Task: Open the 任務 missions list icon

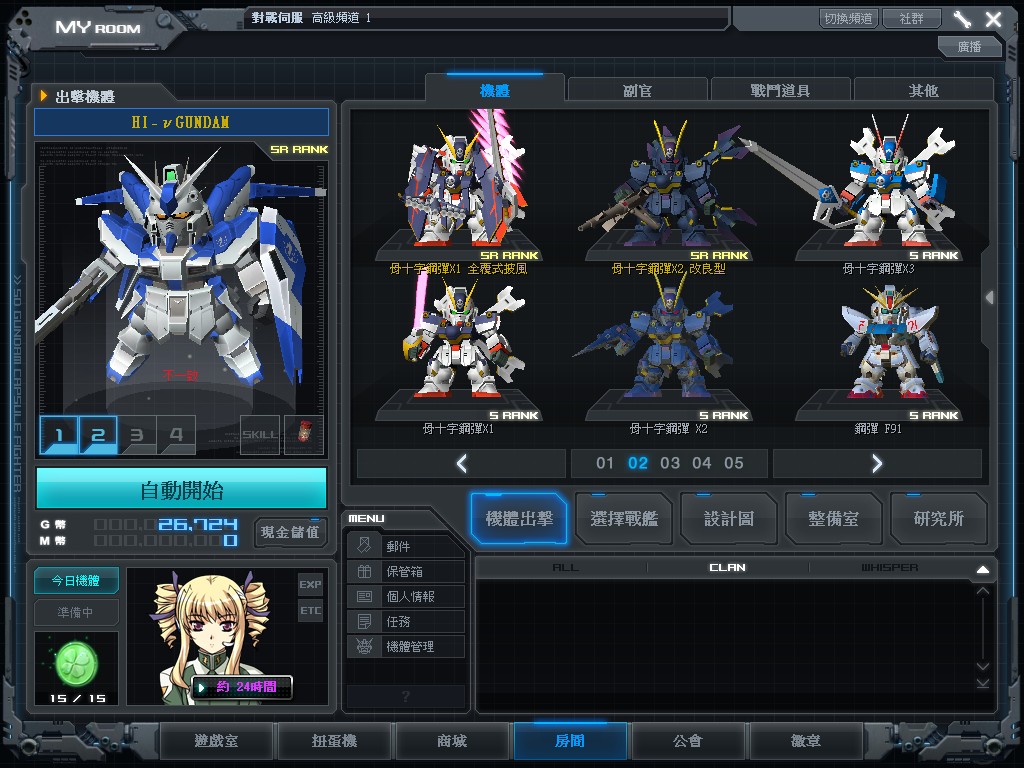Action: (365, 621)
